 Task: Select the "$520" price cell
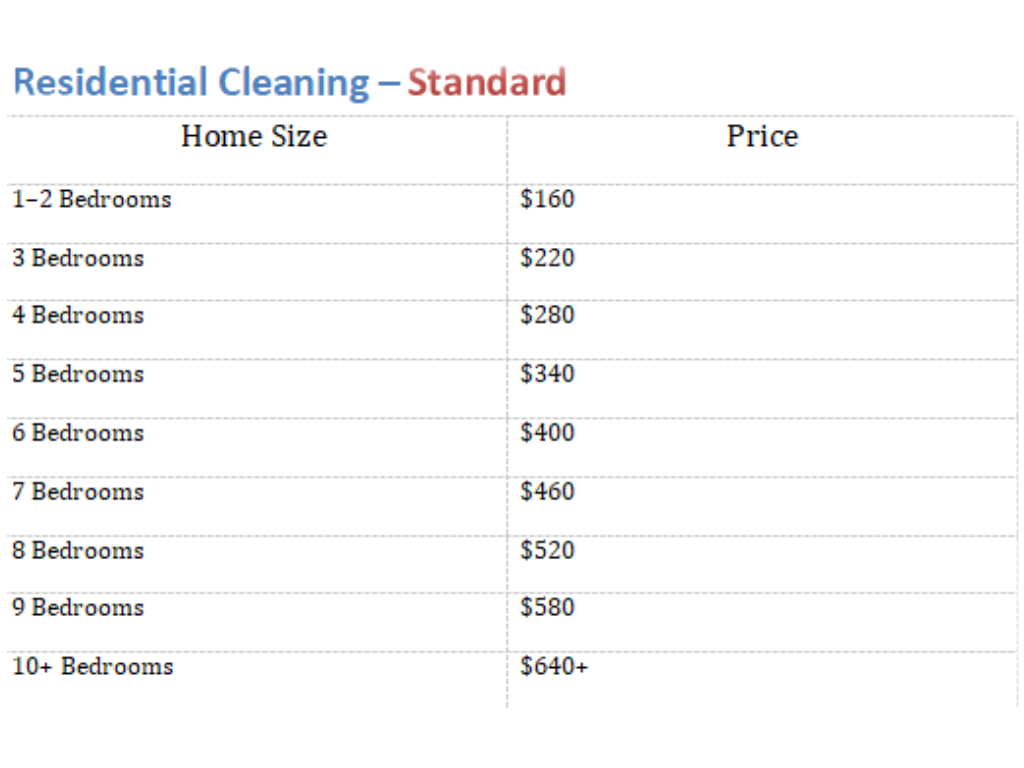click(x=548, y=550)
